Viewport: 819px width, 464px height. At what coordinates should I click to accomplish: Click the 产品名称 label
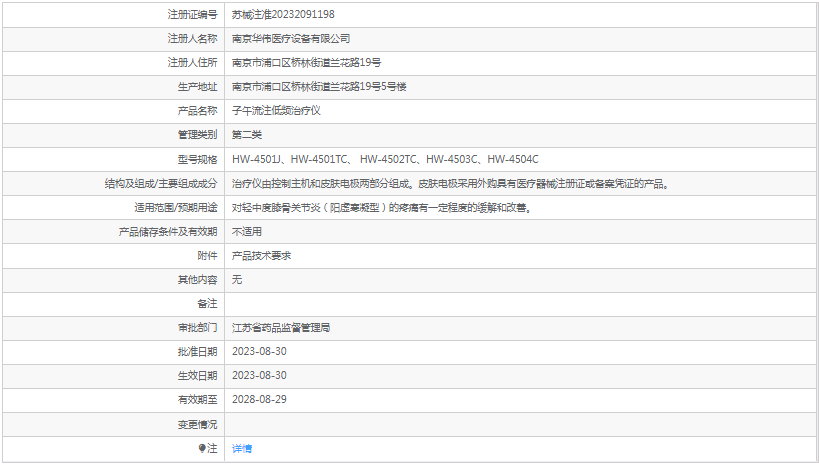(x=197, y=111)
